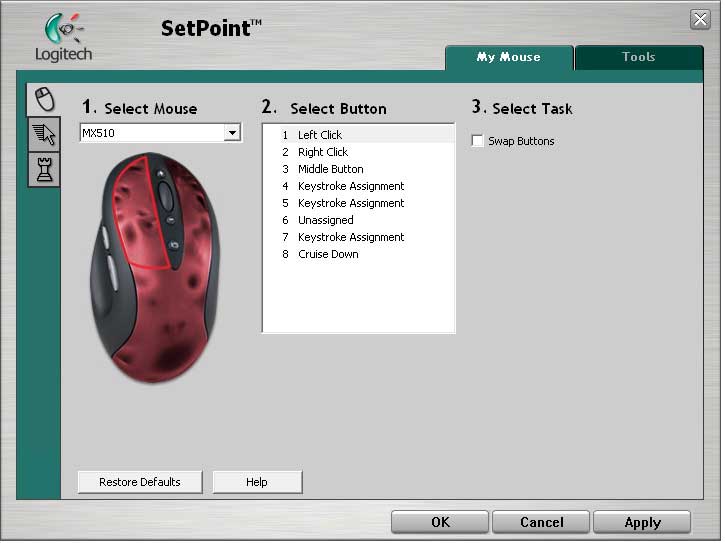Expand the Select Mouse dropdown arrow
725x543 pixels.
(x=232, y=133)
